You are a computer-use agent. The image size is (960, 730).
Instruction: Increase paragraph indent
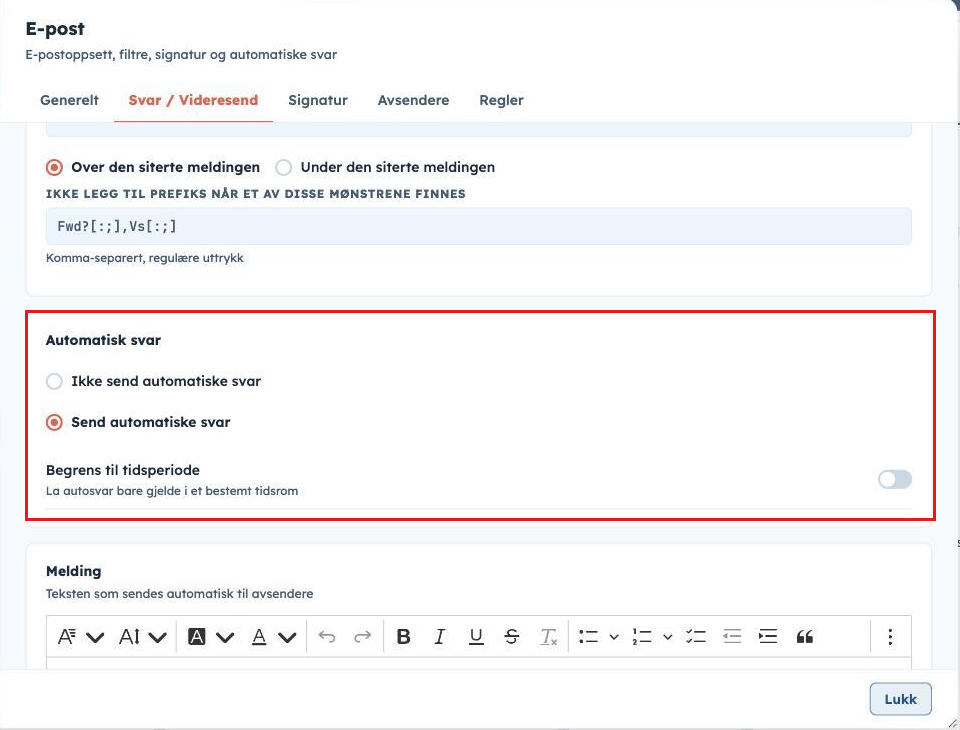[x=768, y=637]
